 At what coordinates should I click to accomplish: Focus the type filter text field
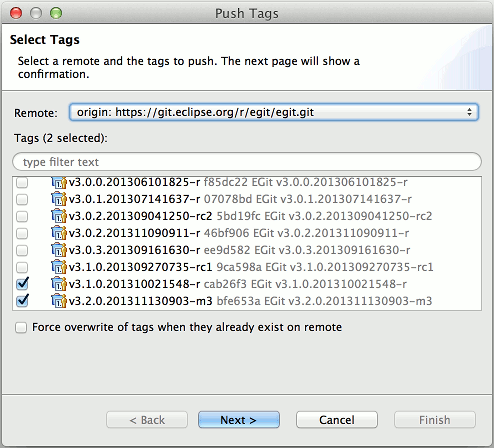pyautogui.click(x=247, y=162)
